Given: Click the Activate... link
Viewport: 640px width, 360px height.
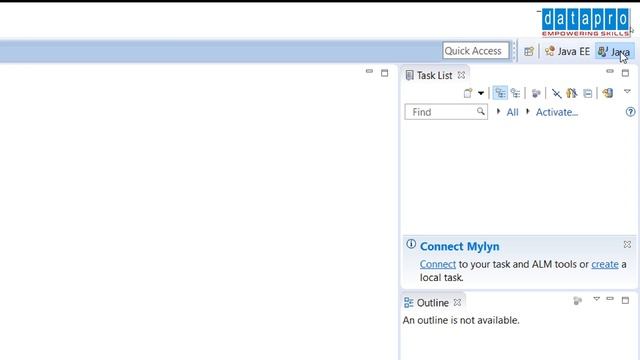Looking at the screenshot, I should click(x=556, y=112).
